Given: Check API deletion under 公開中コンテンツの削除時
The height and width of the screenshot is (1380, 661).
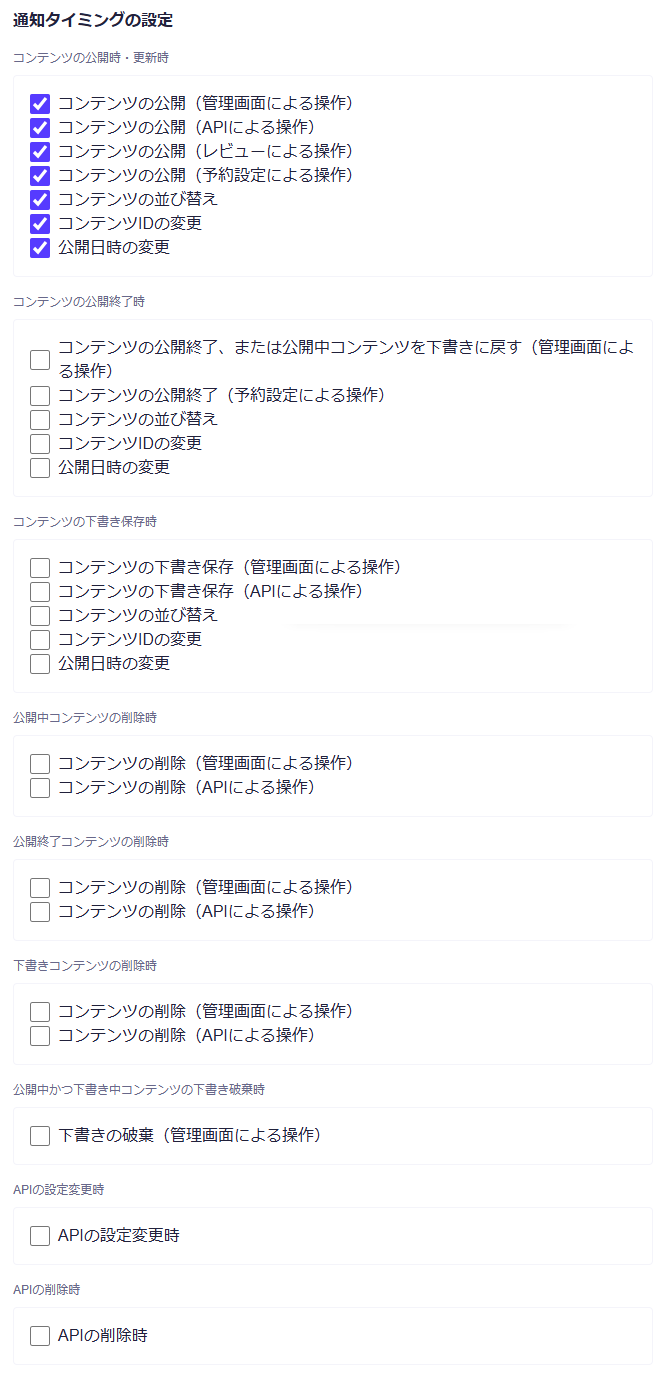Looking at the screenshot, I should [40, 787].
